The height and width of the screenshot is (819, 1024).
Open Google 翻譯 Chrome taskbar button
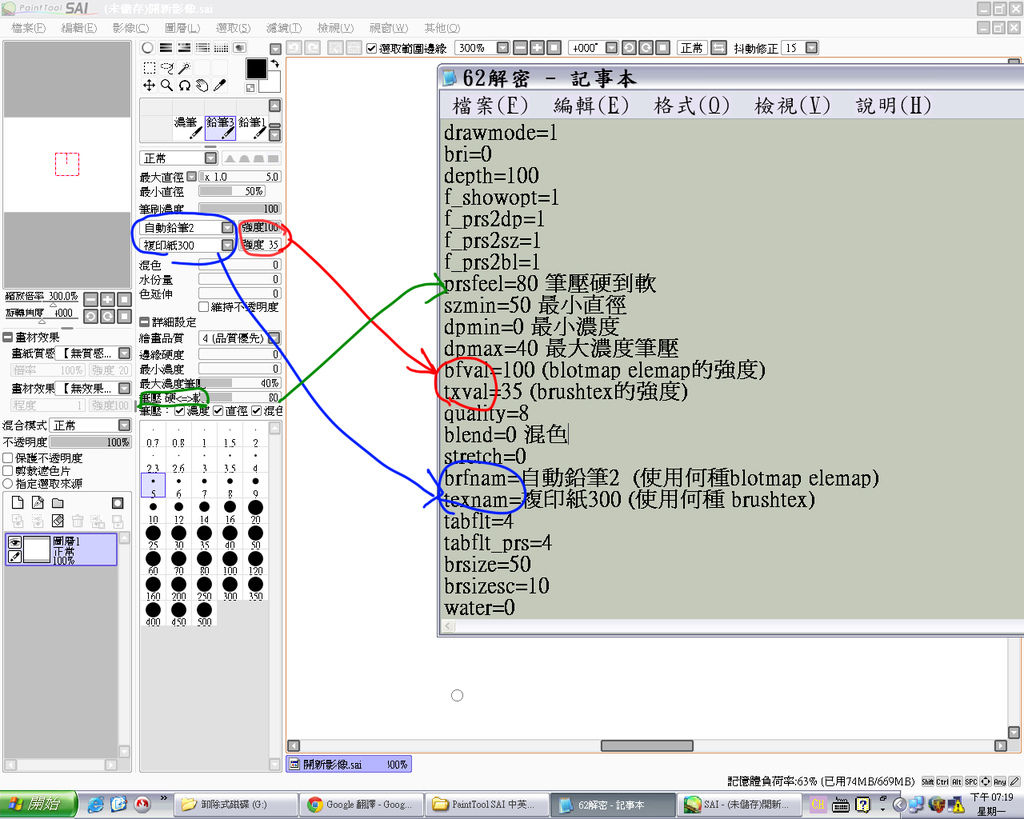pyautogui.click(x=360, y=804)
